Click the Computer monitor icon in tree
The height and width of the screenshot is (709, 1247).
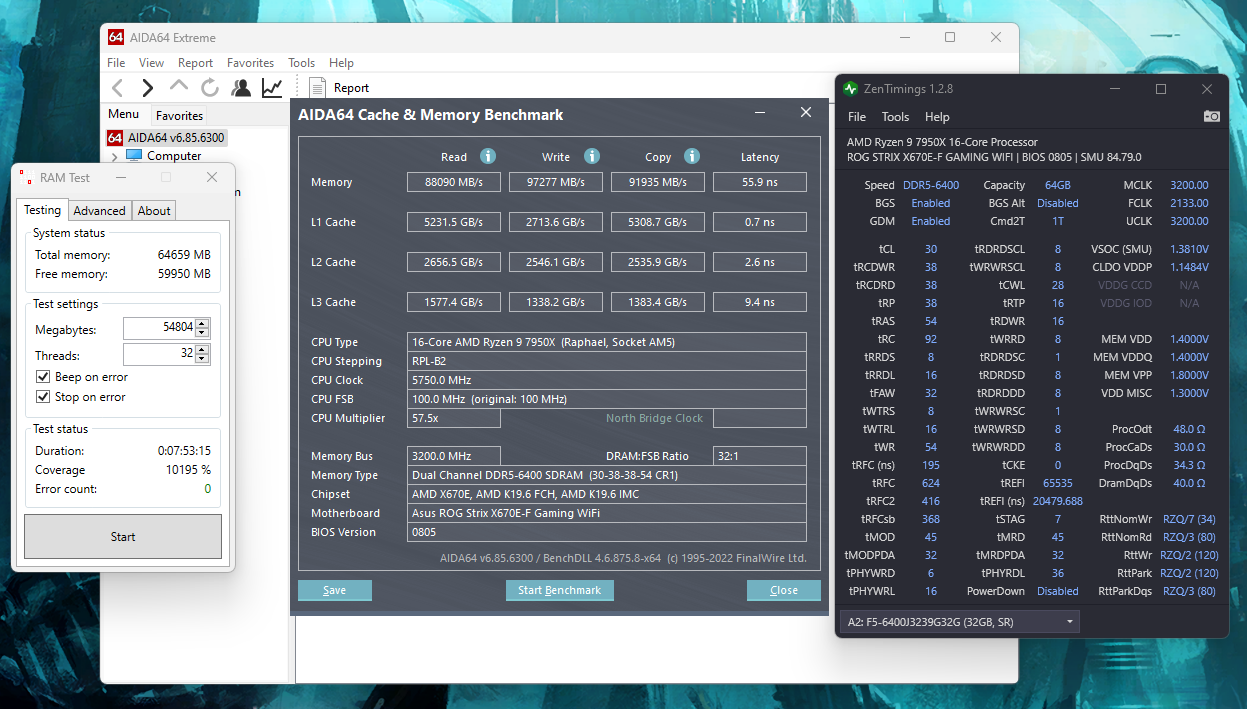click(134, 156)
